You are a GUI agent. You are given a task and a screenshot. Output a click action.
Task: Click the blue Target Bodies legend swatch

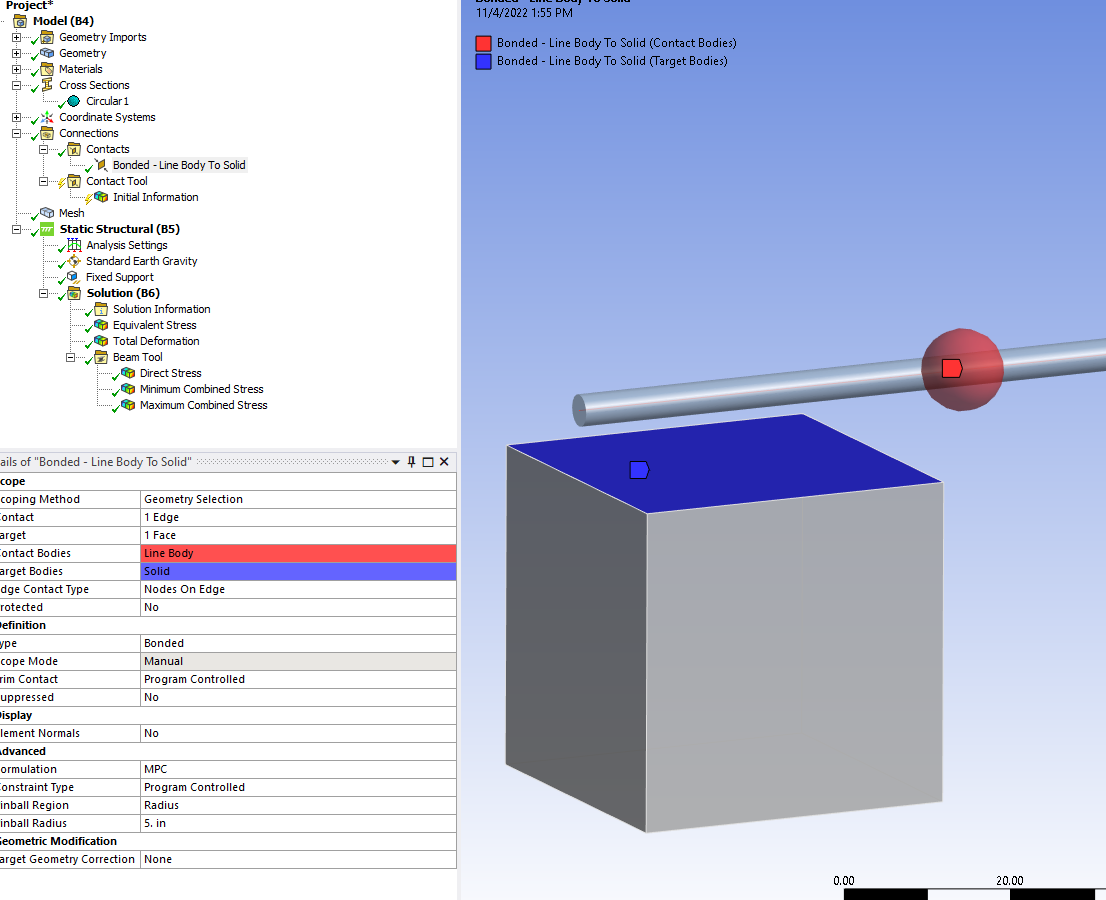pos(483,61)
